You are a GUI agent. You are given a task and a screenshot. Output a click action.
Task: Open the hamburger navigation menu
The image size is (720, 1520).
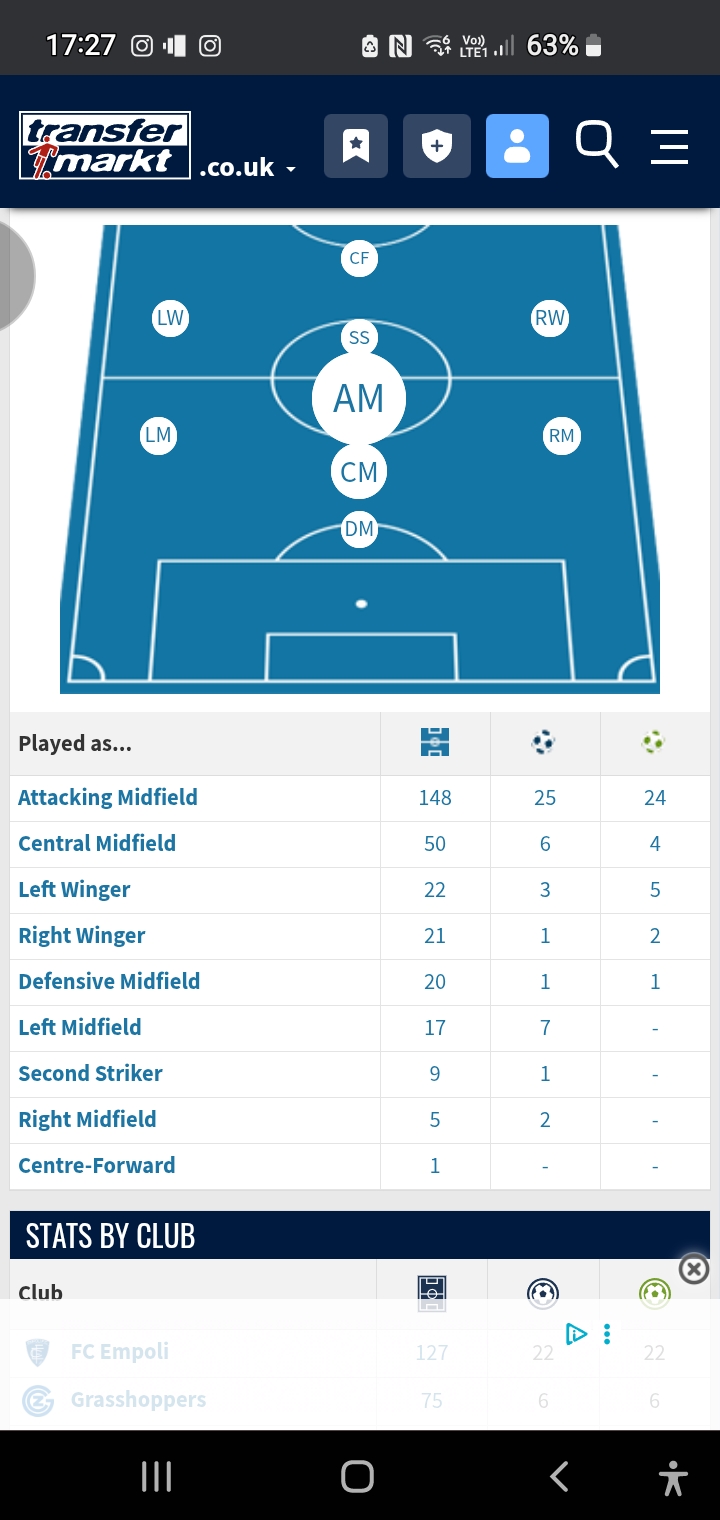point(669,146)
